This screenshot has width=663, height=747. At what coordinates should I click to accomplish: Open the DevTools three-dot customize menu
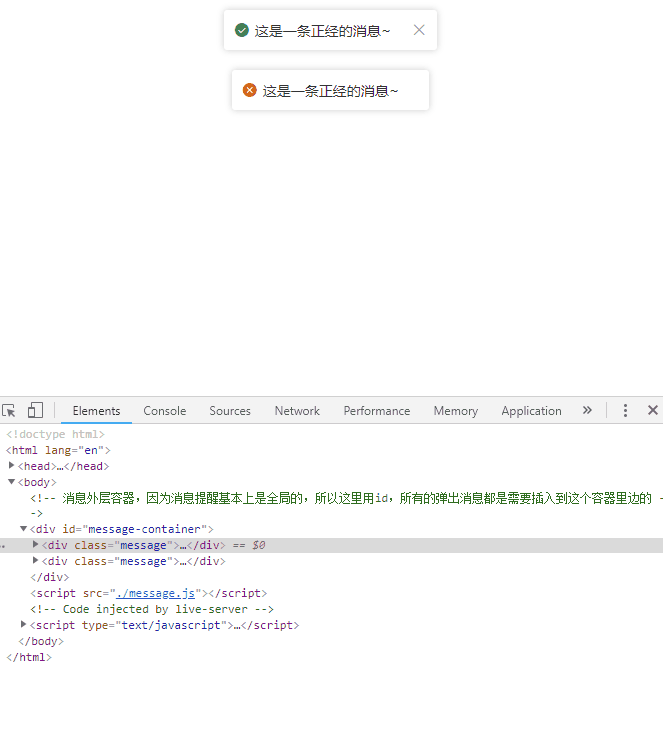[x=625, y=410]
